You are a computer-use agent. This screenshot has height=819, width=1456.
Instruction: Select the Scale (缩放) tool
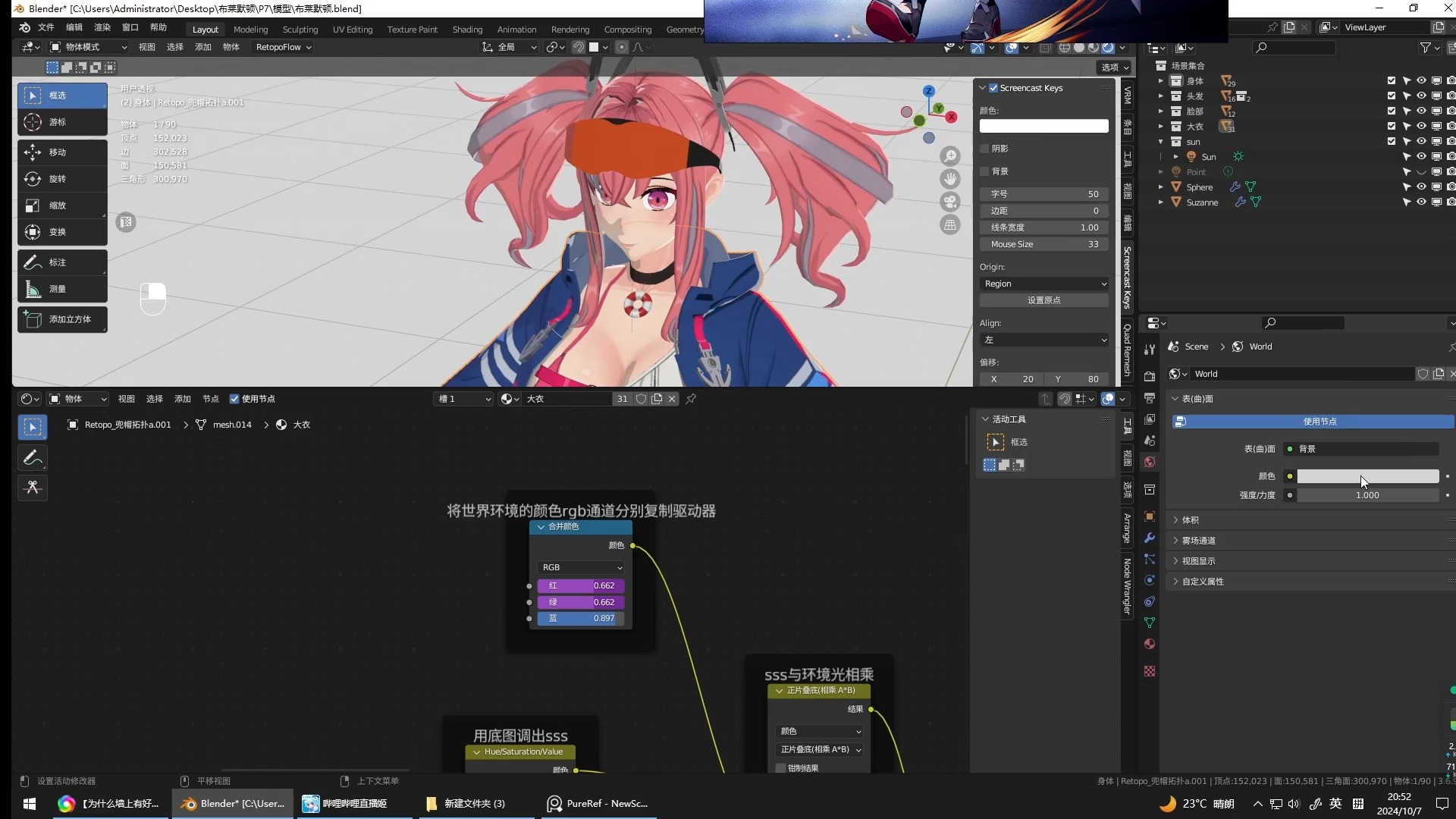[62, 206]
